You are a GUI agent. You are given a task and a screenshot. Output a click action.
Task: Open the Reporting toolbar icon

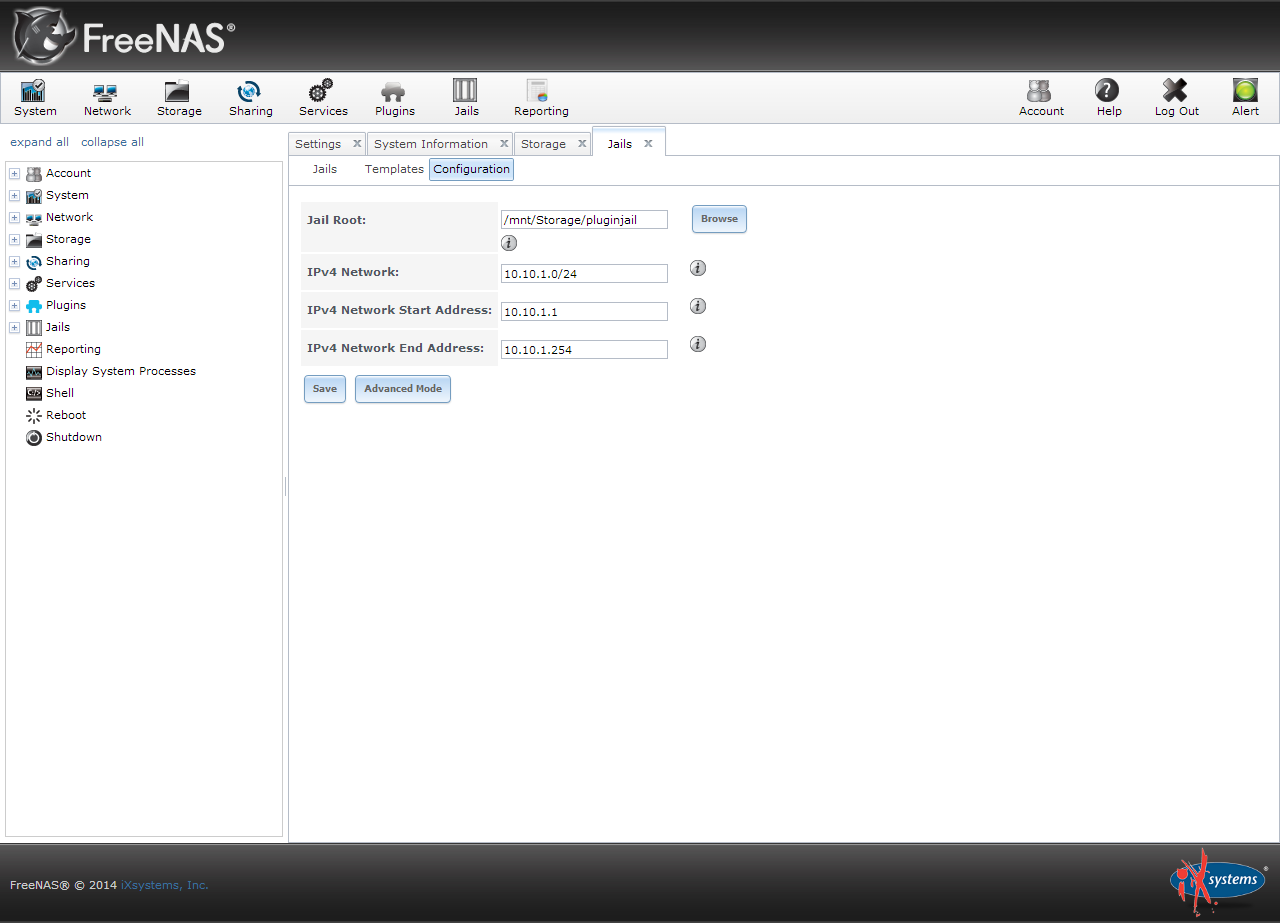pos(540,92)
